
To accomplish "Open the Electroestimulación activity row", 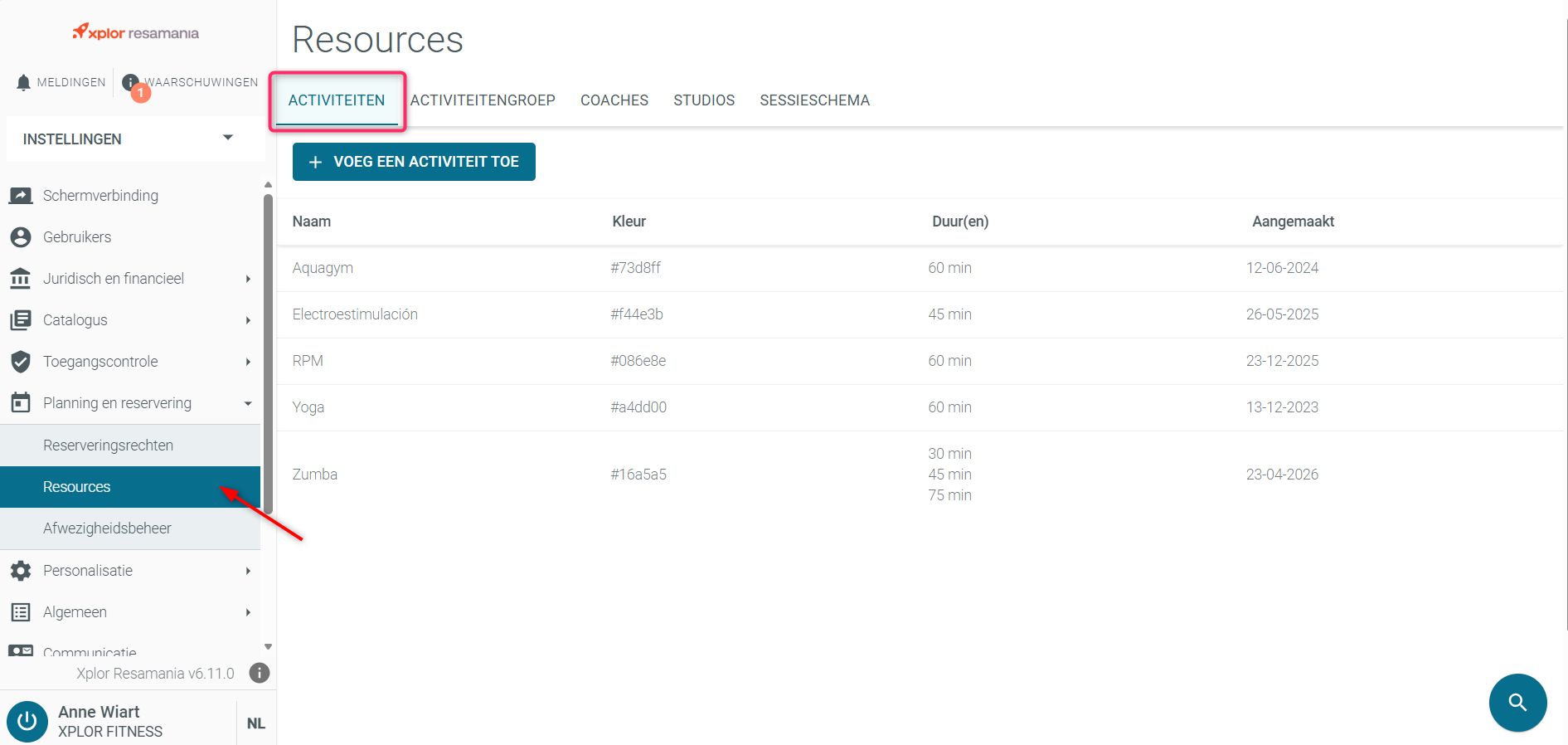I will click(x=920, y=314).
